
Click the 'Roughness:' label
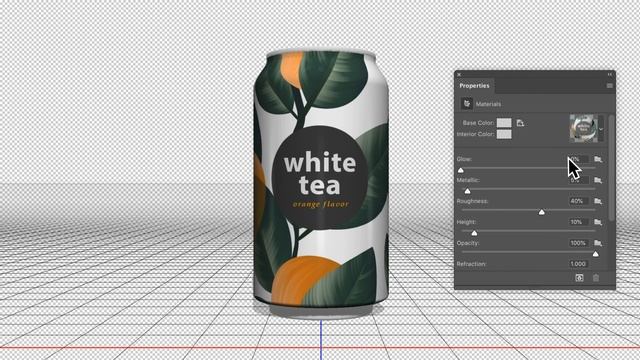click(x=473, y=201)
